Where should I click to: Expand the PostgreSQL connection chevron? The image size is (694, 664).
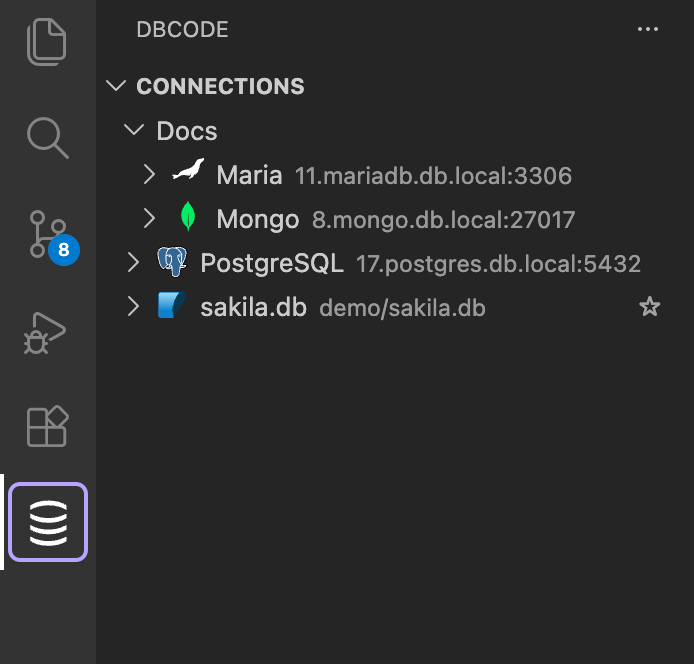point(133,262)
